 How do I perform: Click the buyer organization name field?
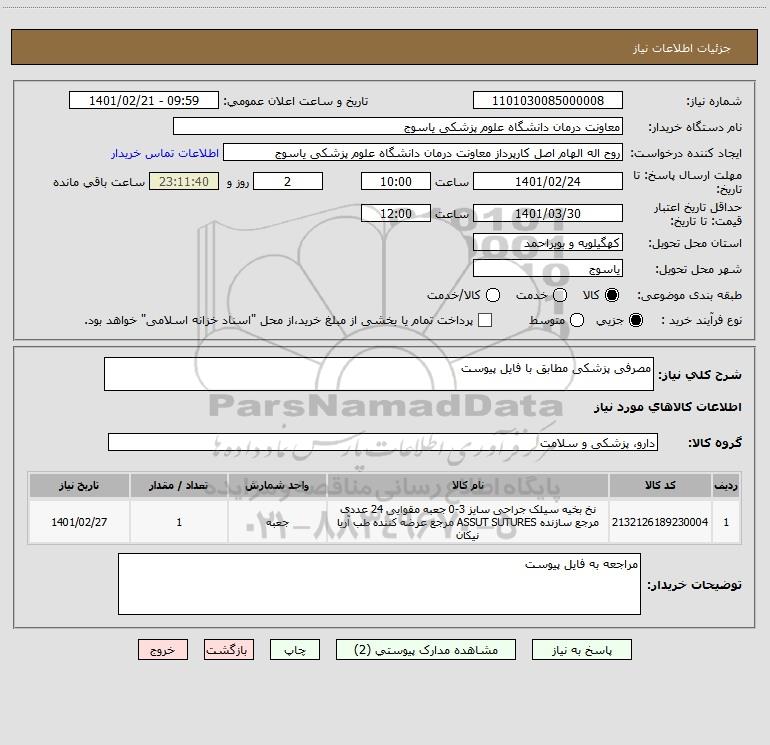(398, 127)
